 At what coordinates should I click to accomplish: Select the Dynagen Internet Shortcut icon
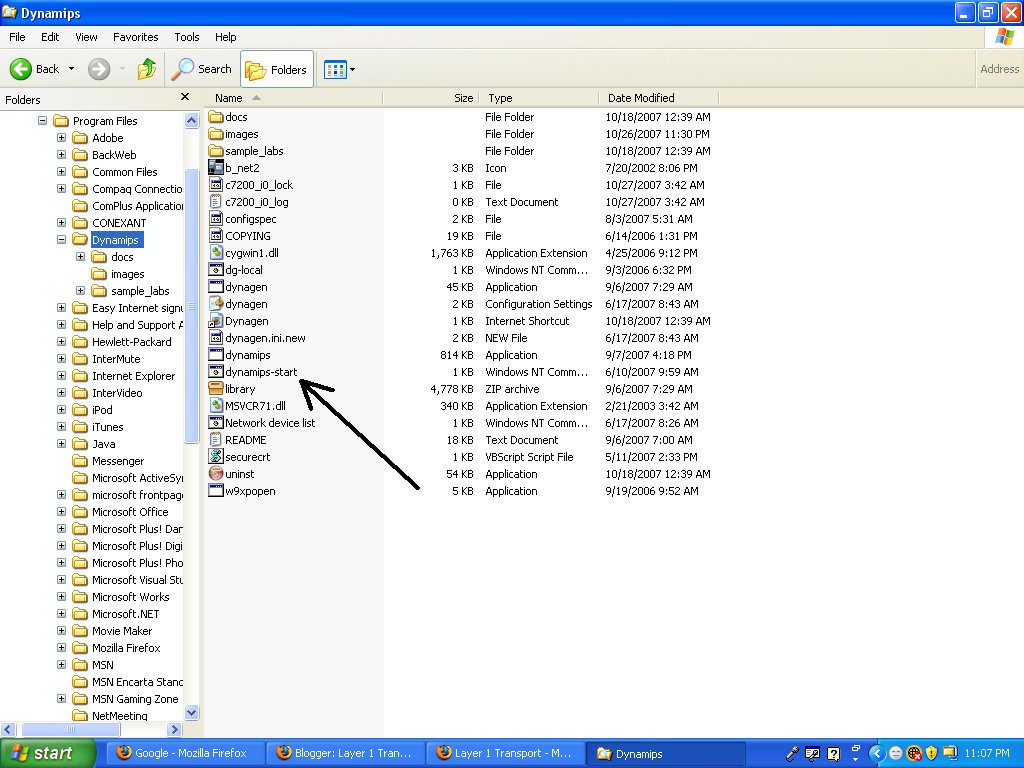pyautogui.click(x=216, y=321)
